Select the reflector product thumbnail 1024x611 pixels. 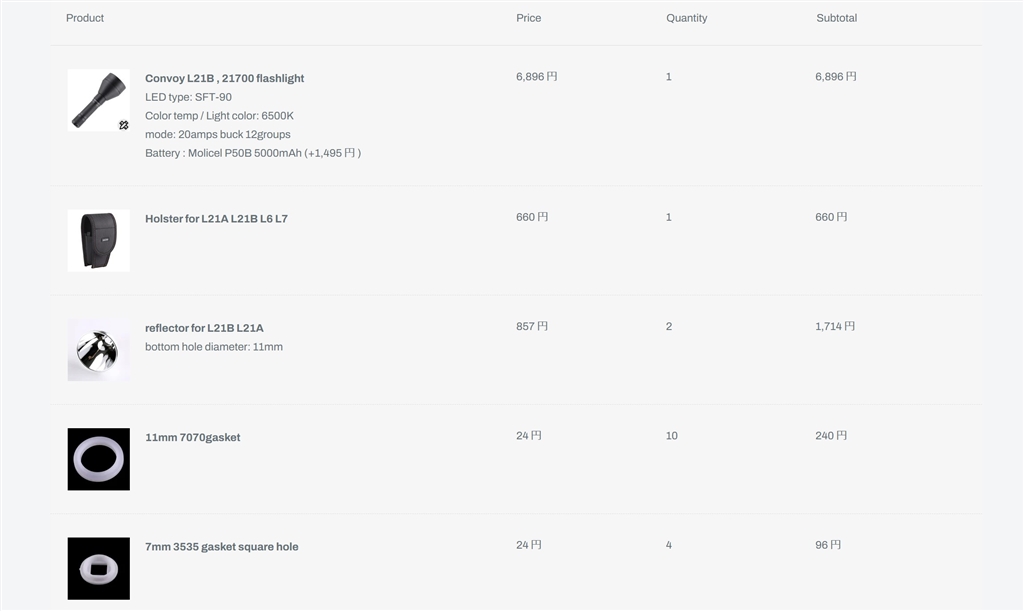(x=98, y=350)
